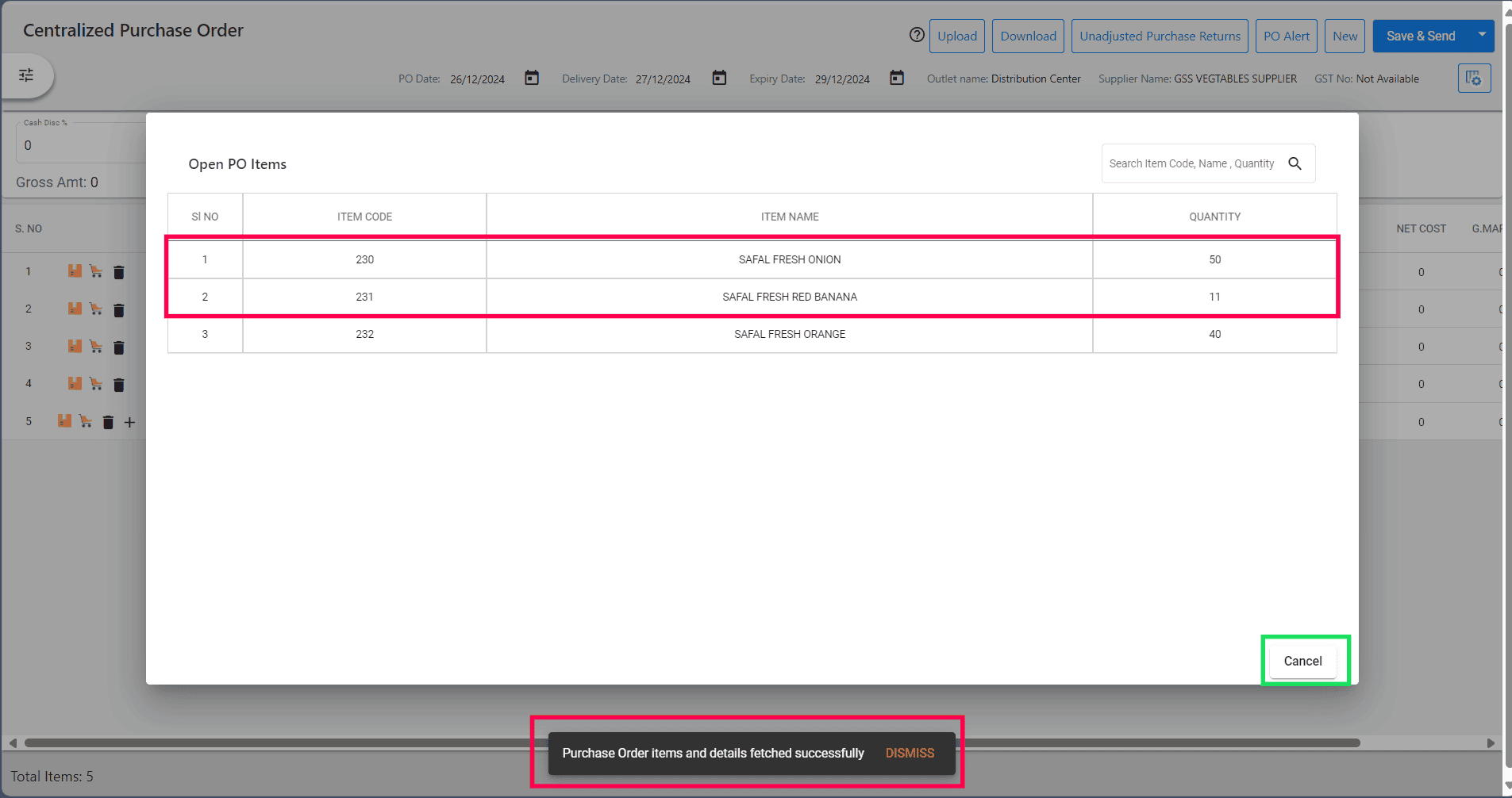This screenshot has height=798, width=1512.
Task: Delete row 1 using the trash icon
Action: coord(119,273)
